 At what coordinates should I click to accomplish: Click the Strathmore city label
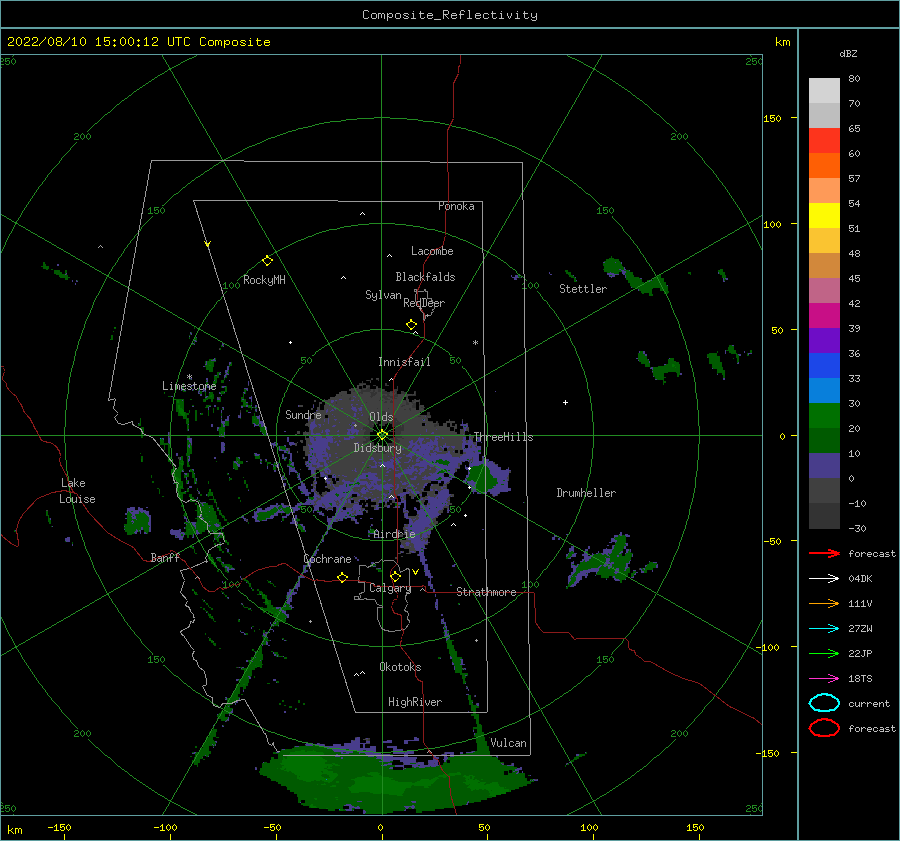click(x=486, y=592)
